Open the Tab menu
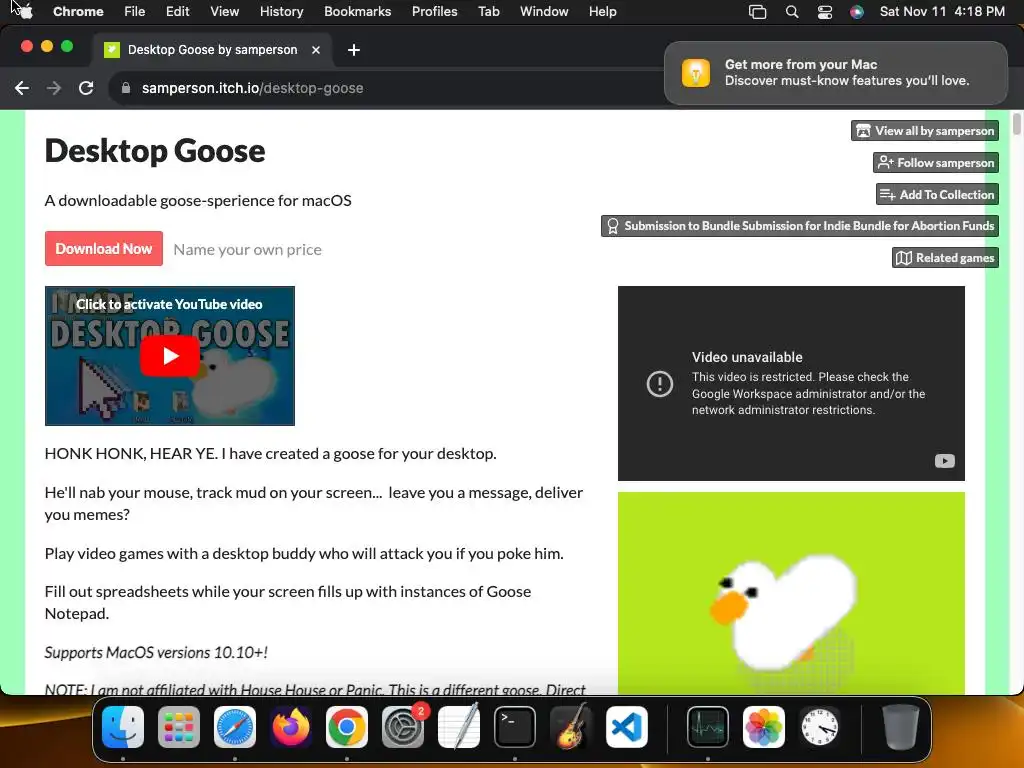Screen dimensions: 1024x768 pyautogui.click(x=488, y=11)
